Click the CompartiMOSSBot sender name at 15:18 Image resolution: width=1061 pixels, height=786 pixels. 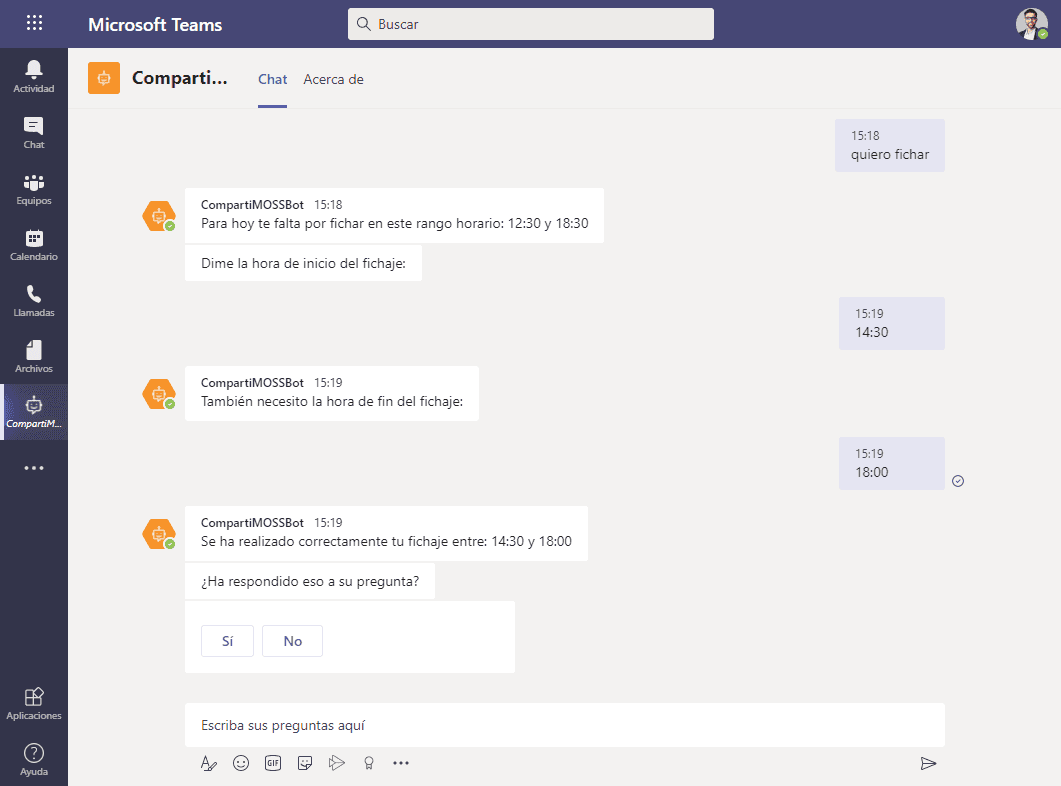(252, 204)
